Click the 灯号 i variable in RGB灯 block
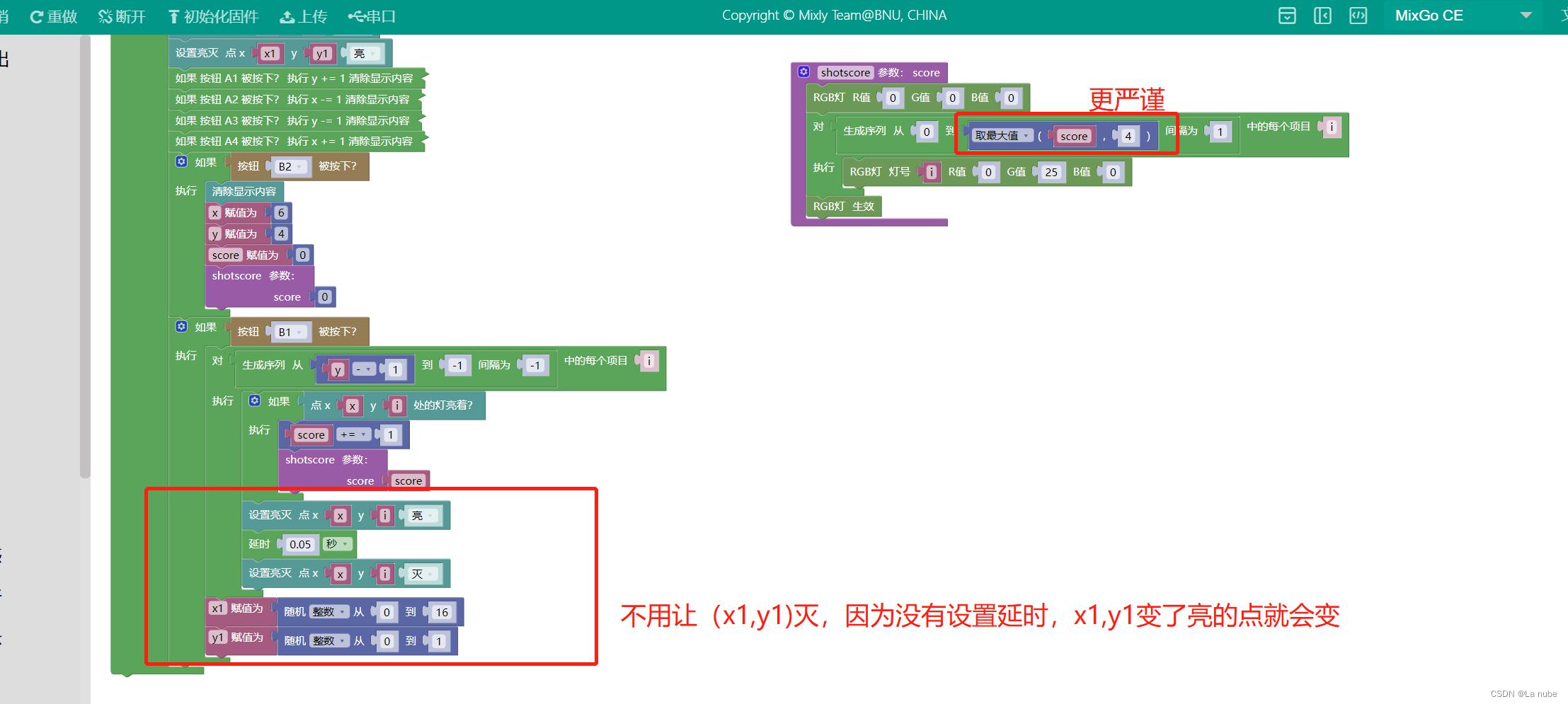Screen dimensions: 1568x704 tap(931, 172)
